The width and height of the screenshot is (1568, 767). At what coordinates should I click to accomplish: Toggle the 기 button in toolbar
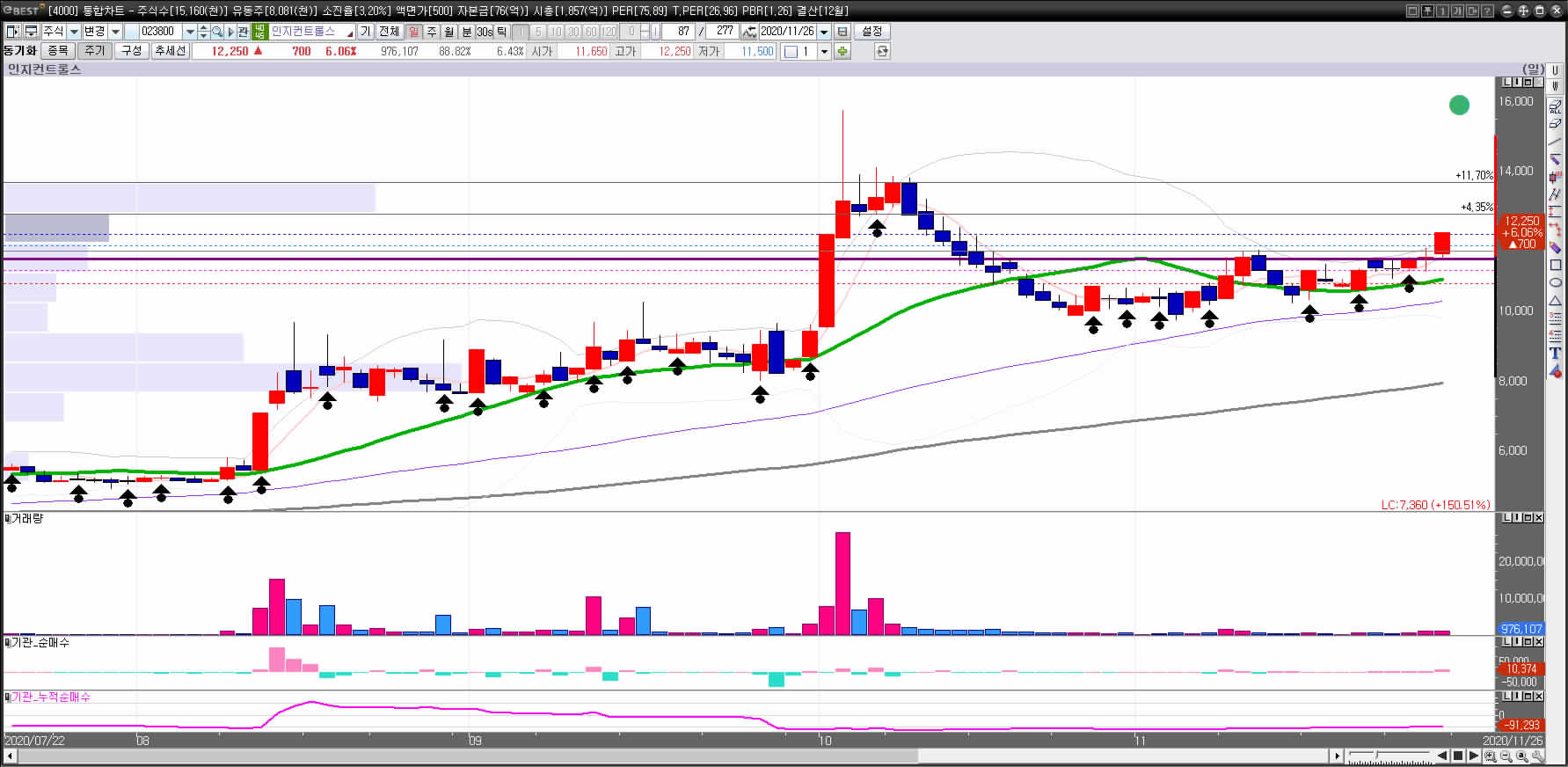(366, 31)
